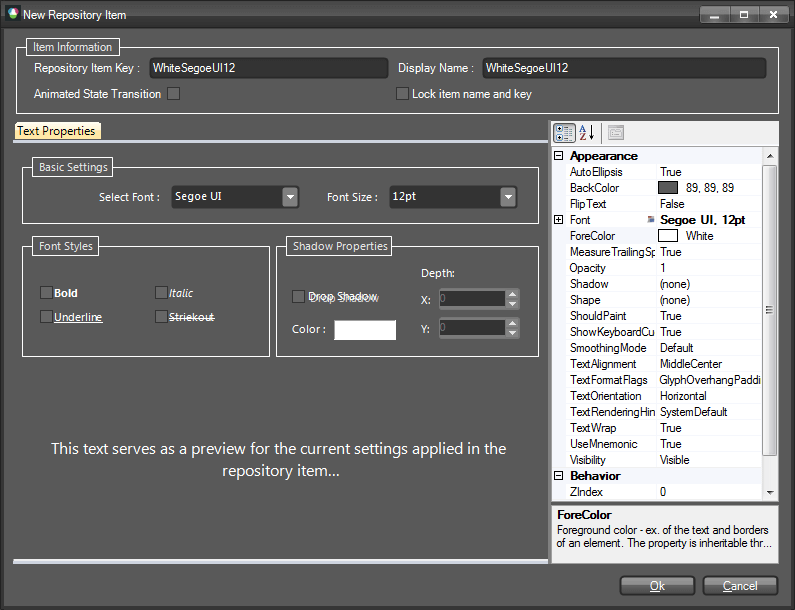Viewport: 795px width, 610px height.
Task: Select the Text Properties tab
Action: (57, 131)
